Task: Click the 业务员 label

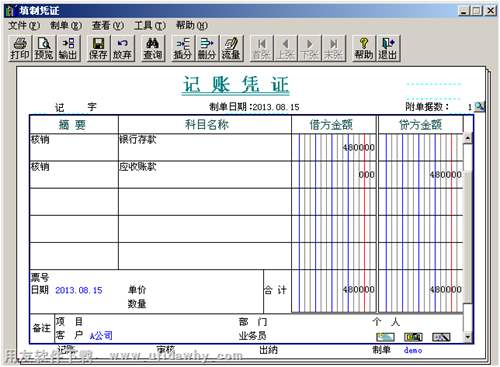Action: pyautogui.click(x=252, y=336)
